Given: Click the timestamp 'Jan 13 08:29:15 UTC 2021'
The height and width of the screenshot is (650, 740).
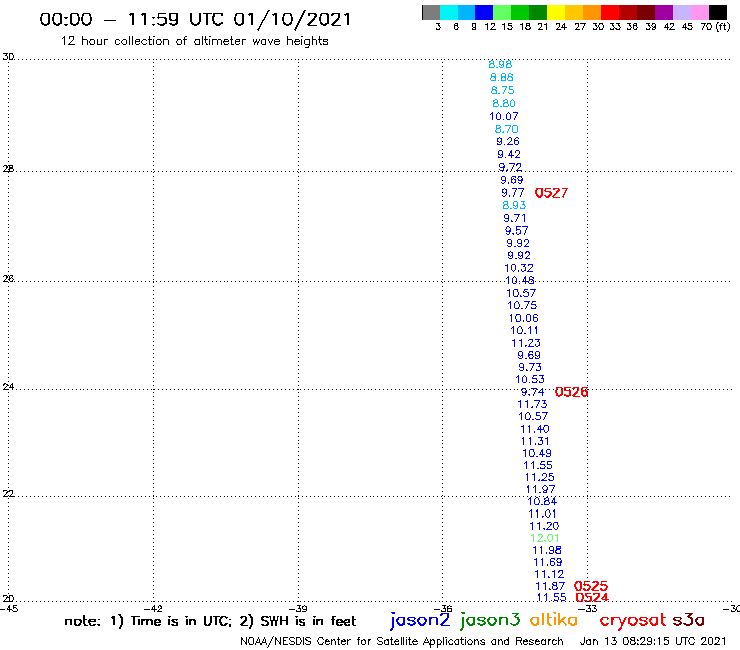Looking at the screenshot, I should pyautogui.click(x=653, y=642).
